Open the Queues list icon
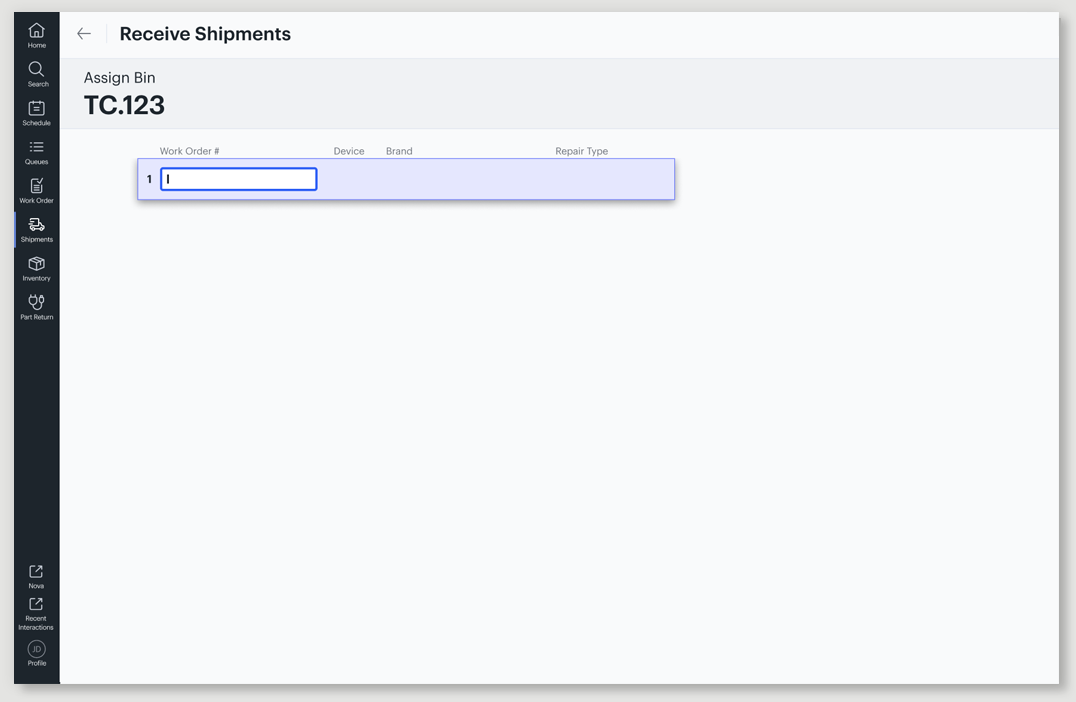This screenshot has width=1076, height=702. click(36, 152)
